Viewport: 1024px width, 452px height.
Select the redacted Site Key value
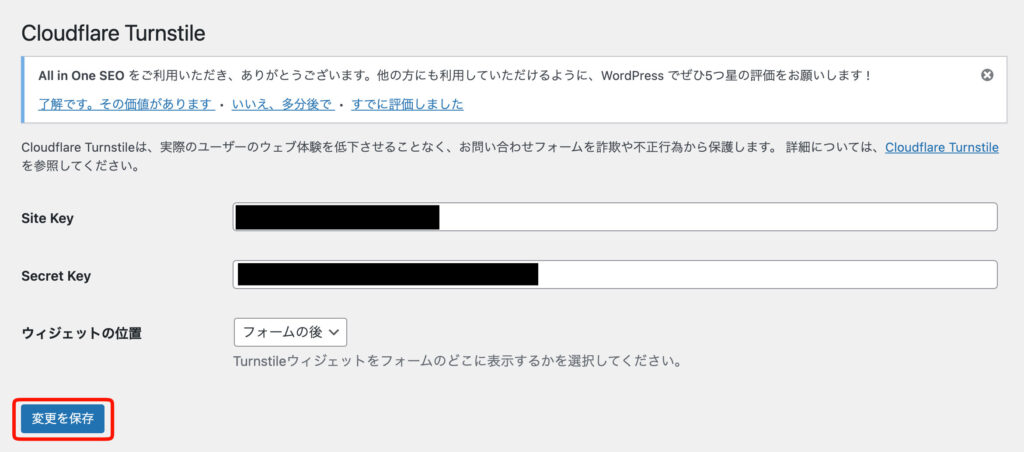click(337, 217)
